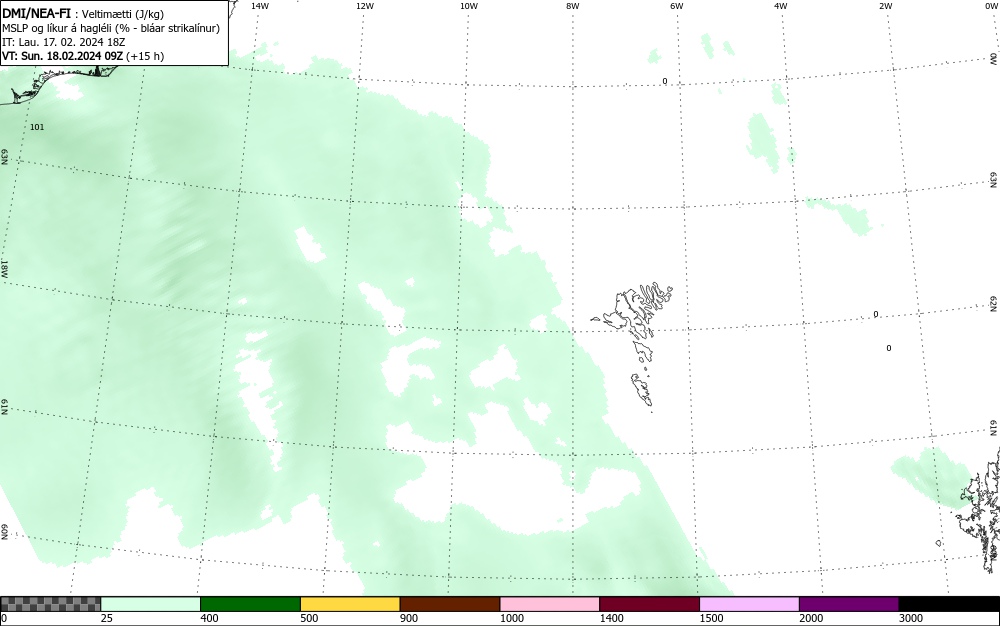The height and width of the screenshot is (626, 1000).
Task: Select the "IT: Lau. 17. 02. 2024 18Z" line
Action: tap(64, 42)
